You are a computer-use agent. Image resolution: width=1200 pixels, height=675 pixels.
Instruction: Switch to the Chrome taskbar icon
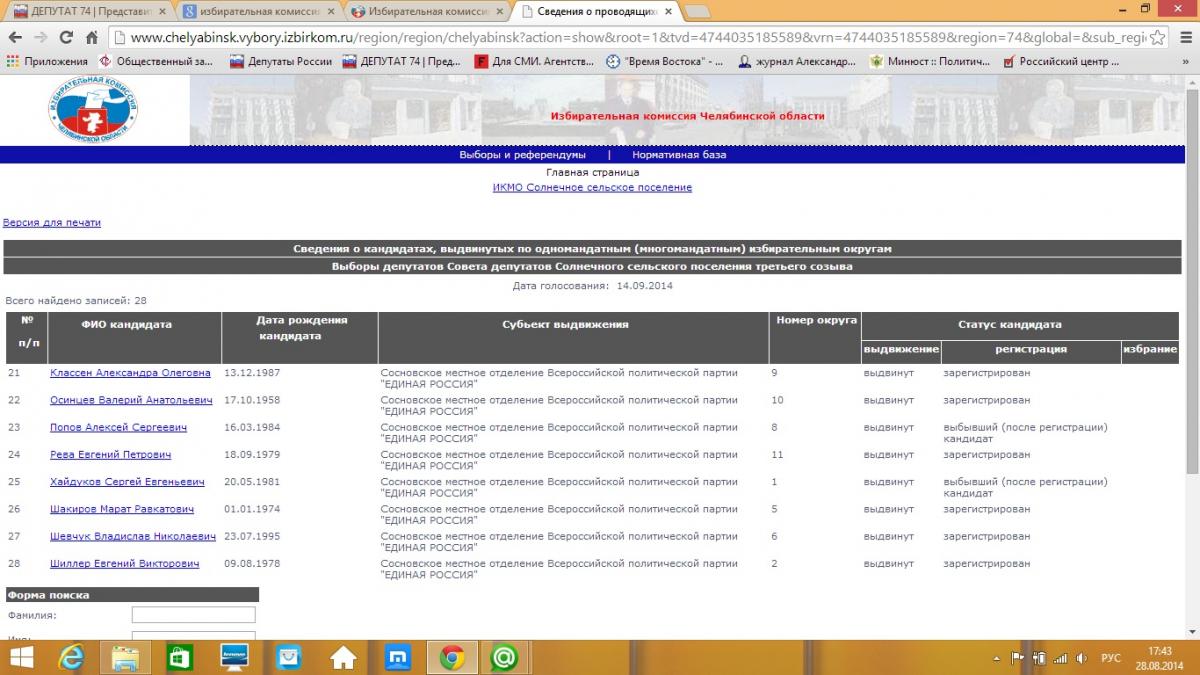click(452, 657)
